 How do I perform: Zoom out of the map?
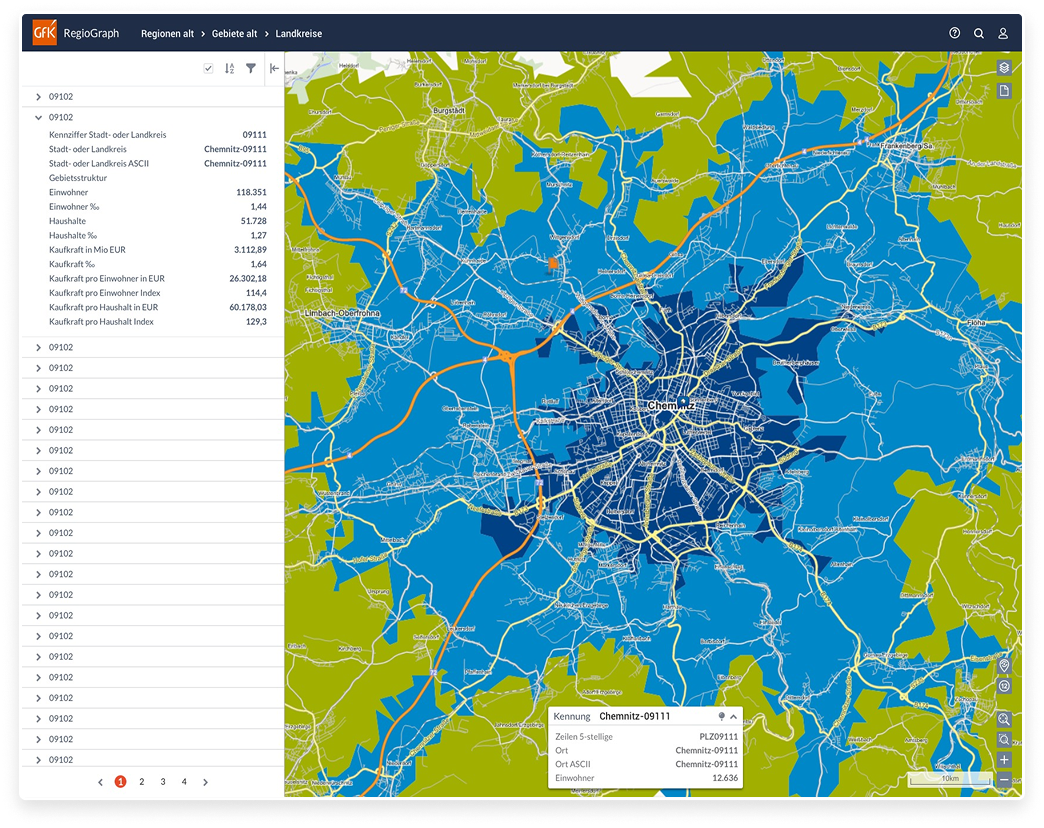coord(1004,779)
